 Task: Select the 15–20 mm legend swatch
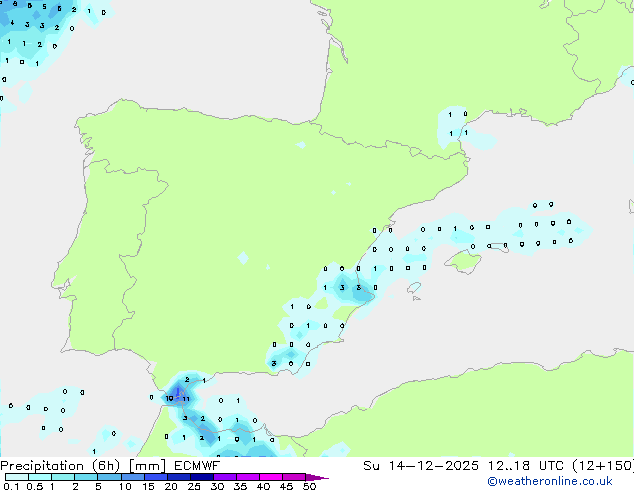tap(155, 477)
